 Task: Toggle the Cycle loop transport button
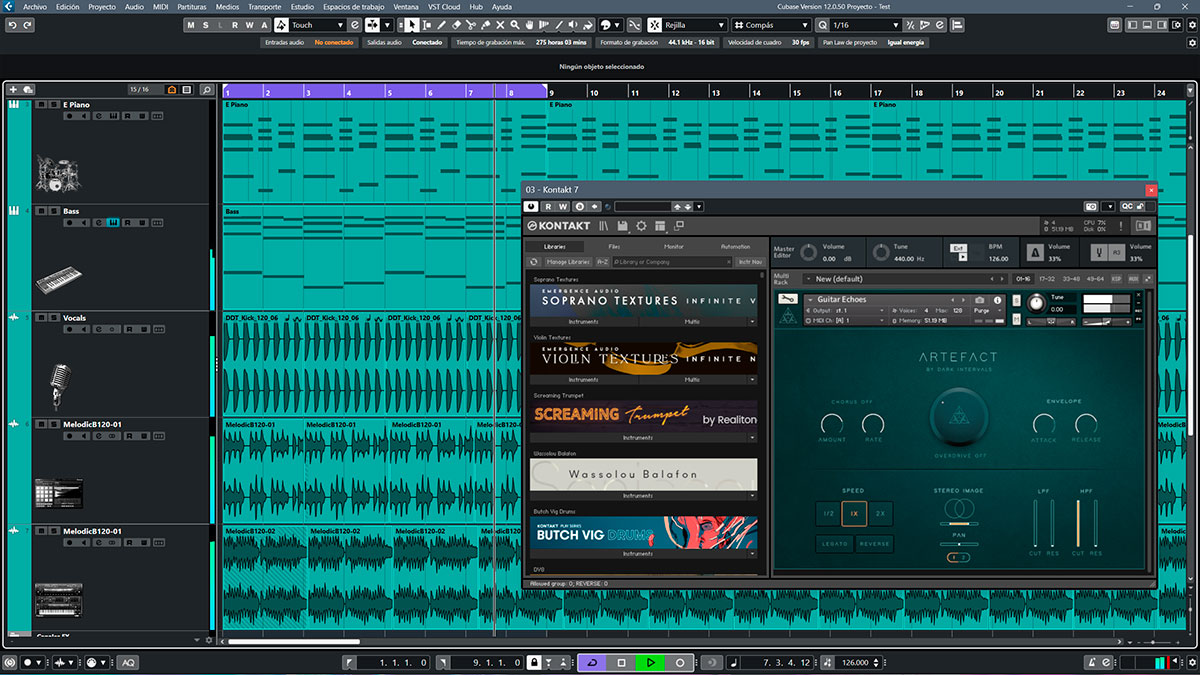pos(592,662)
